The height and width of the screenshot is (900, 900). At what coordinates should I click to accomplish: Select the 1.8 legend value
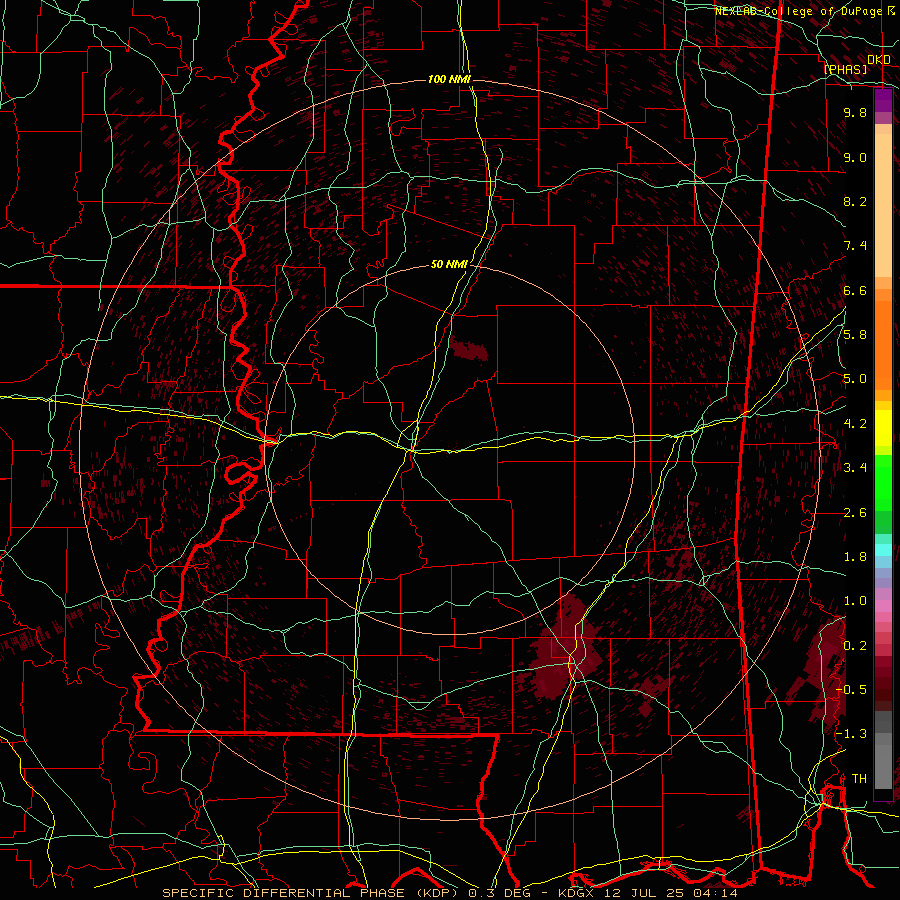click(x=855, y=557)
